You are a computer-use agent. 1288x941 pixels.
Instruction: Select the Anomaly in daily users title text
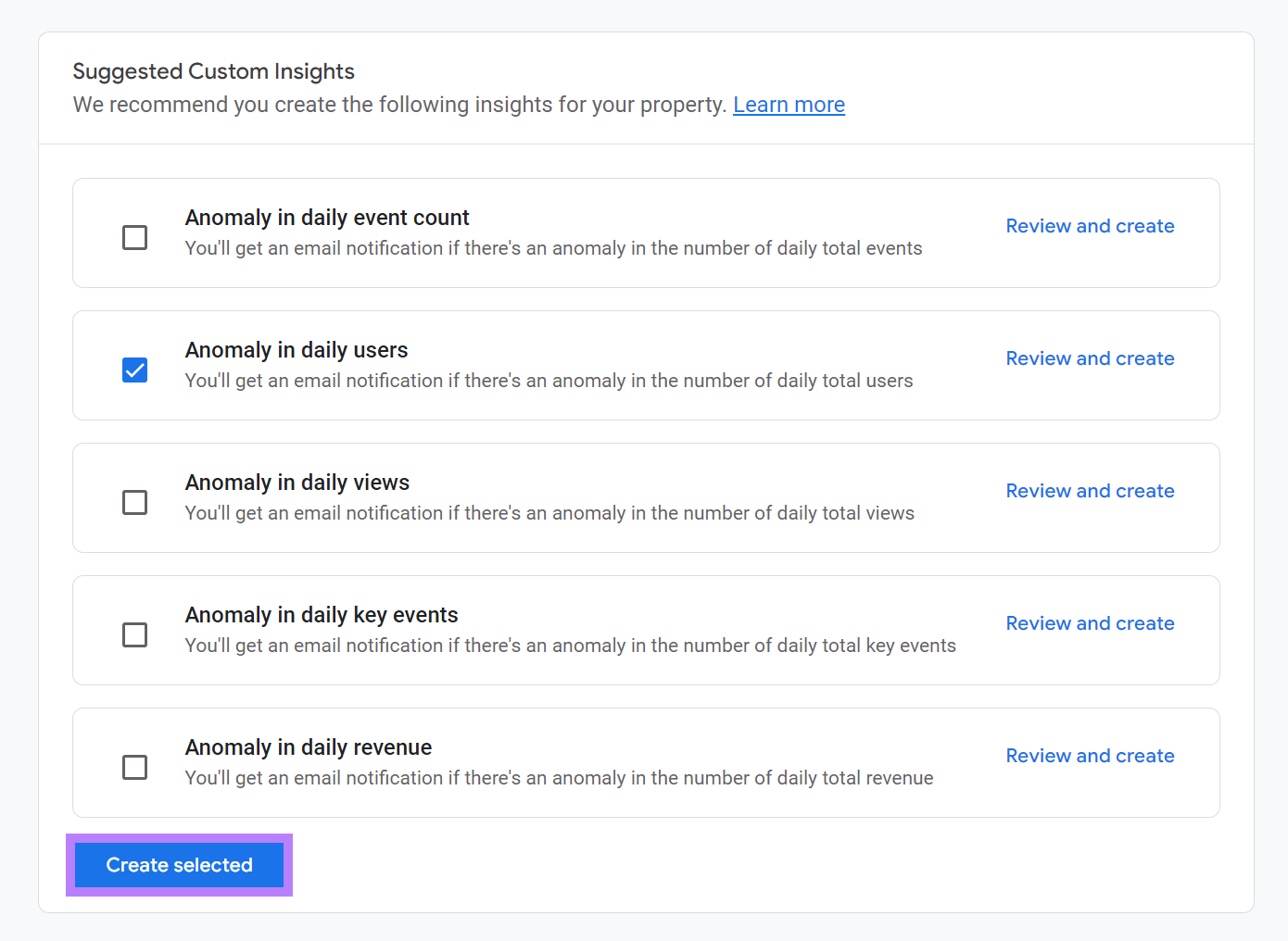(297, 349)
